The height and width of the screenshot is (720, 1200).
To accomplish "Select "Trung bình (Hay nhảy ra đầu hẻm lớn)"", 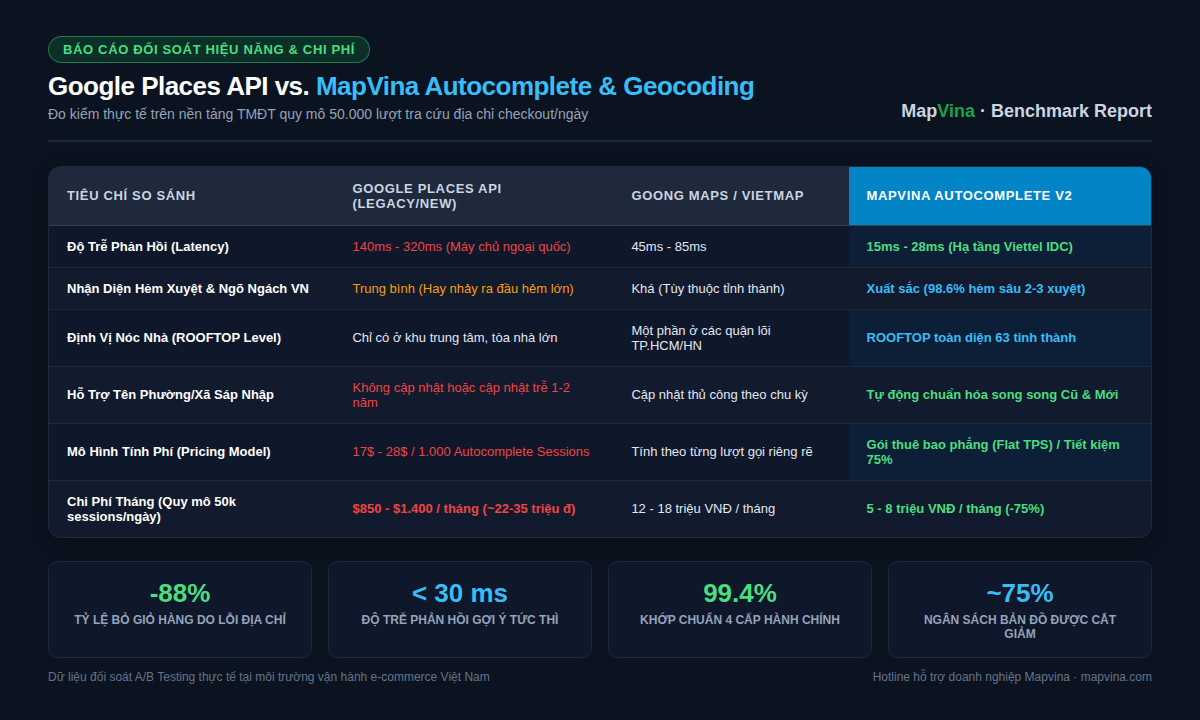I will tap(463, 289).
